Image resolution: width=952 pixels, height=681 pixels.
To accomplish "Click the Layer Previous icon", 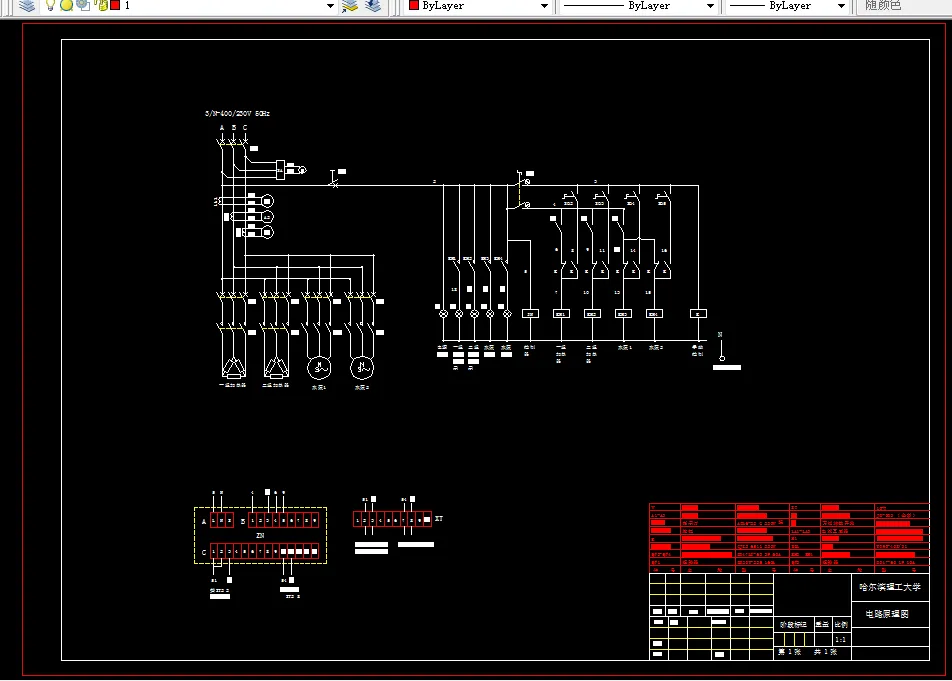I will click(x=373, y=6).
